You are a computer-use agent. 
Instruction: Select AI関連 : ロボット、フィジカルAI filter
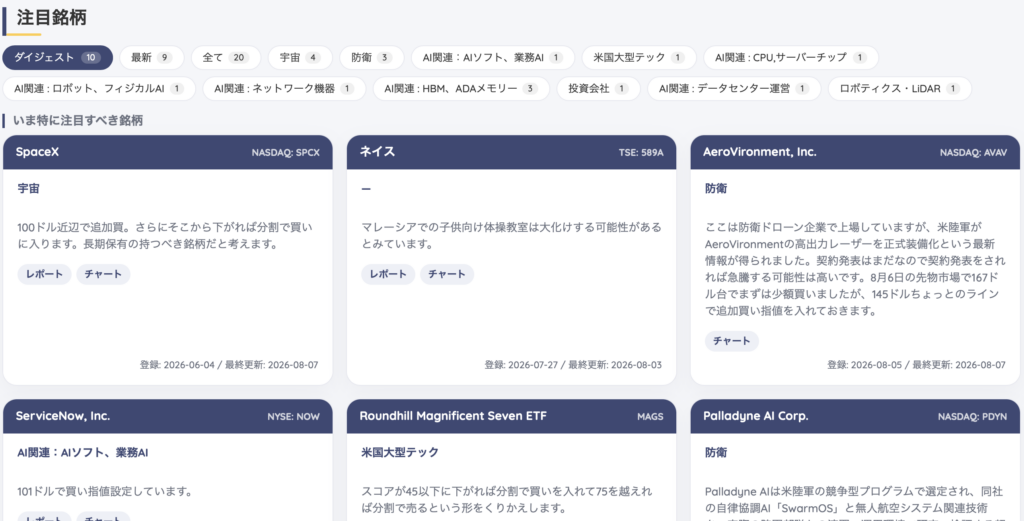pos(99,89)
